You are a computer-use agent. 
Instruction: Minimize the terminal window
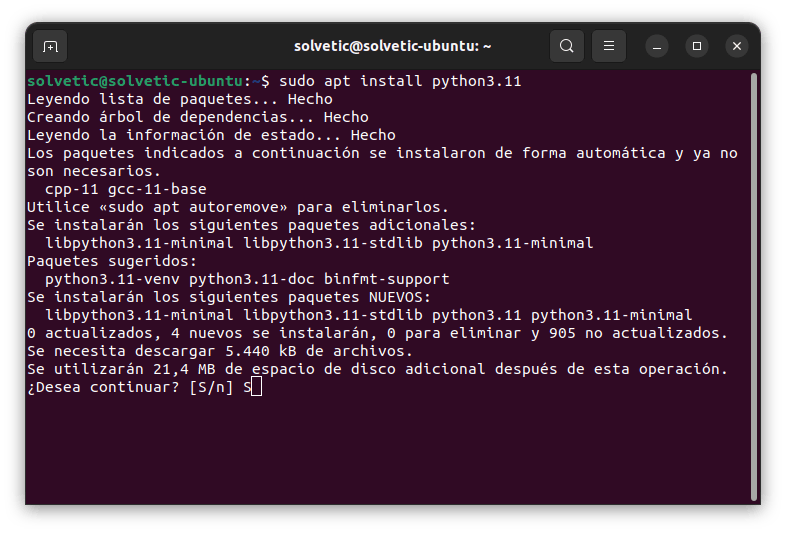tap(657, 46)
